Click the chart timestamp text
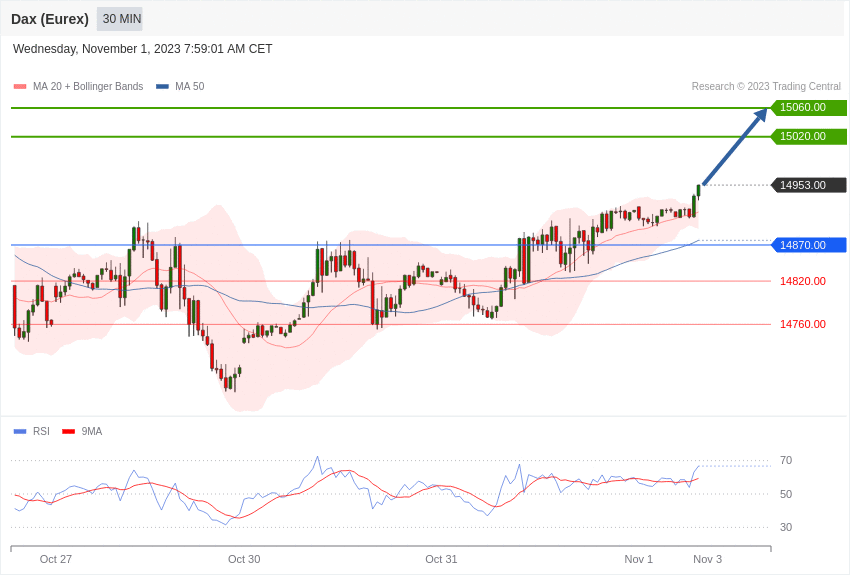The height and width of the screenshot is (576, 850). (143, 49)
